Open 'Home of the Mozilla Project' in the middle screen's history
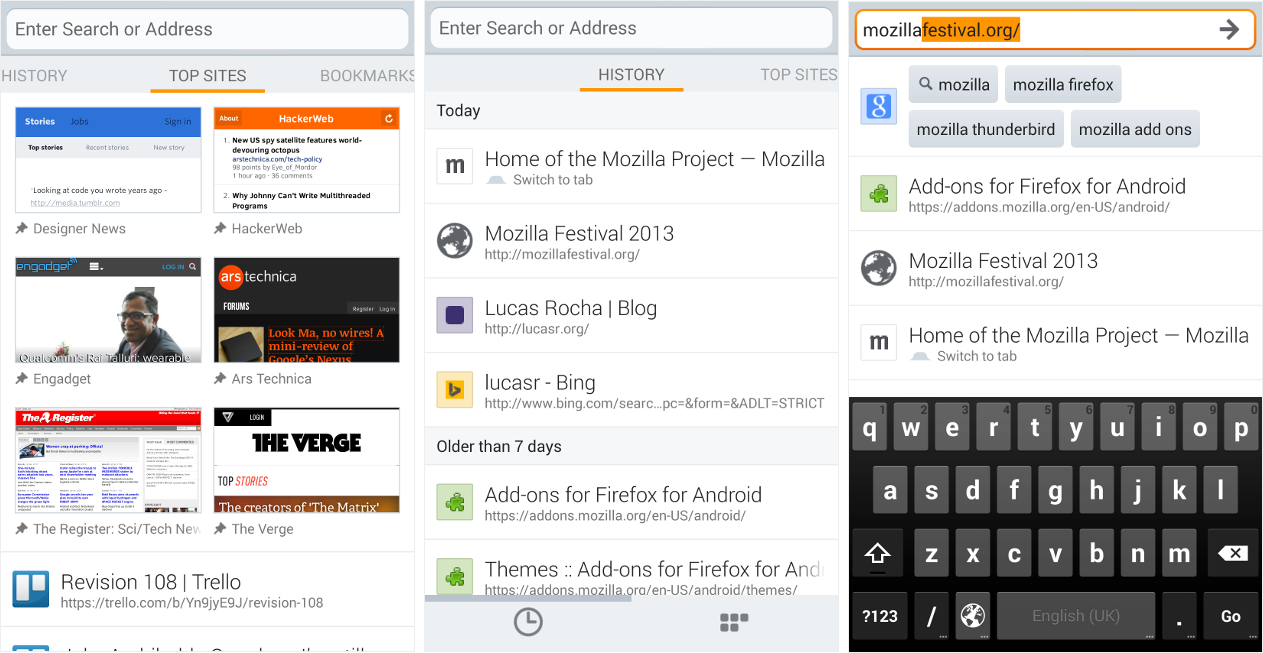Viewport: 1263px width, 653px height. click(632, 166)
